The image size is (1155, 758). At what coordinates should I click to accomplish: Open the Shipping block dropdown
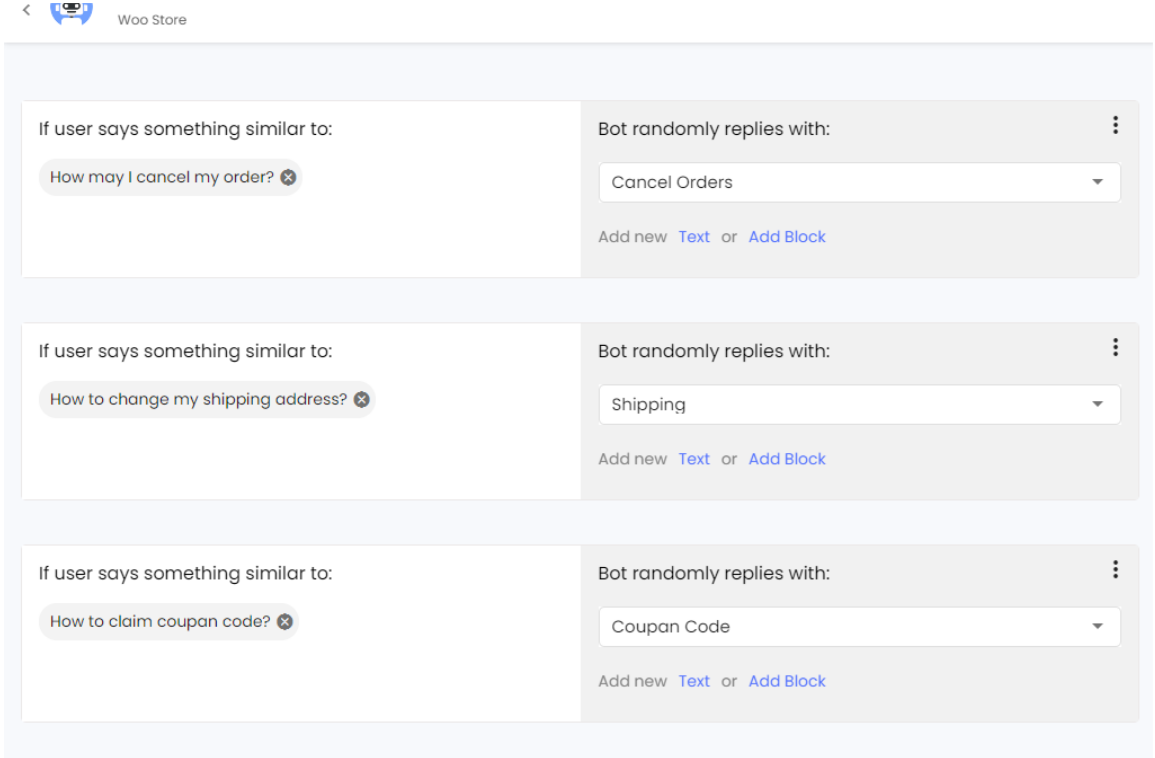859,404
